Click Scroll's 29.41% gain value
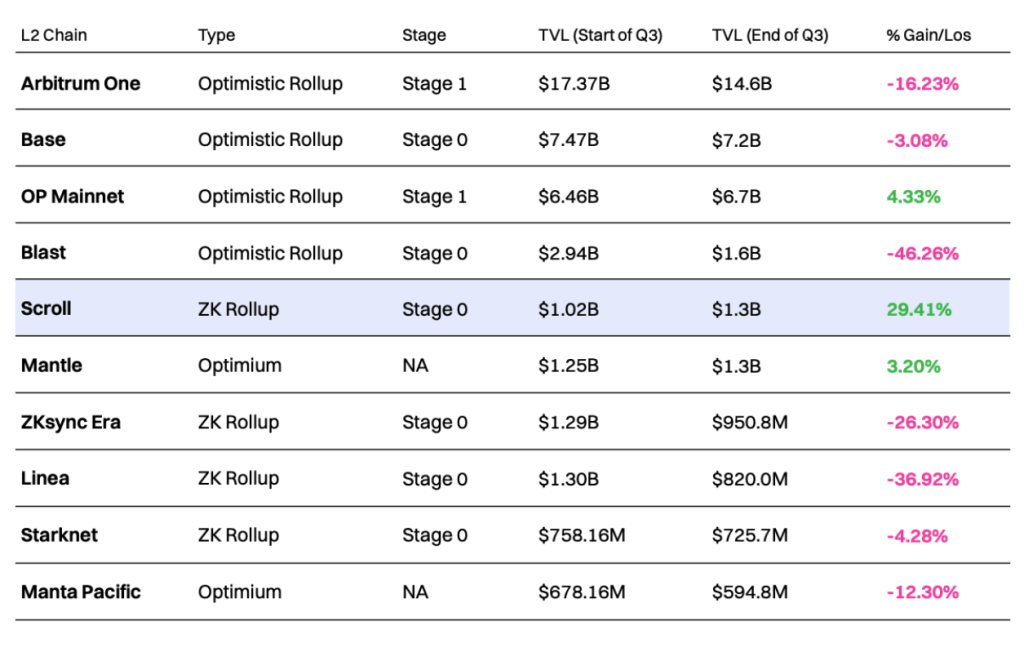The width and height of the screenshot is (1024, 647). 918,310
